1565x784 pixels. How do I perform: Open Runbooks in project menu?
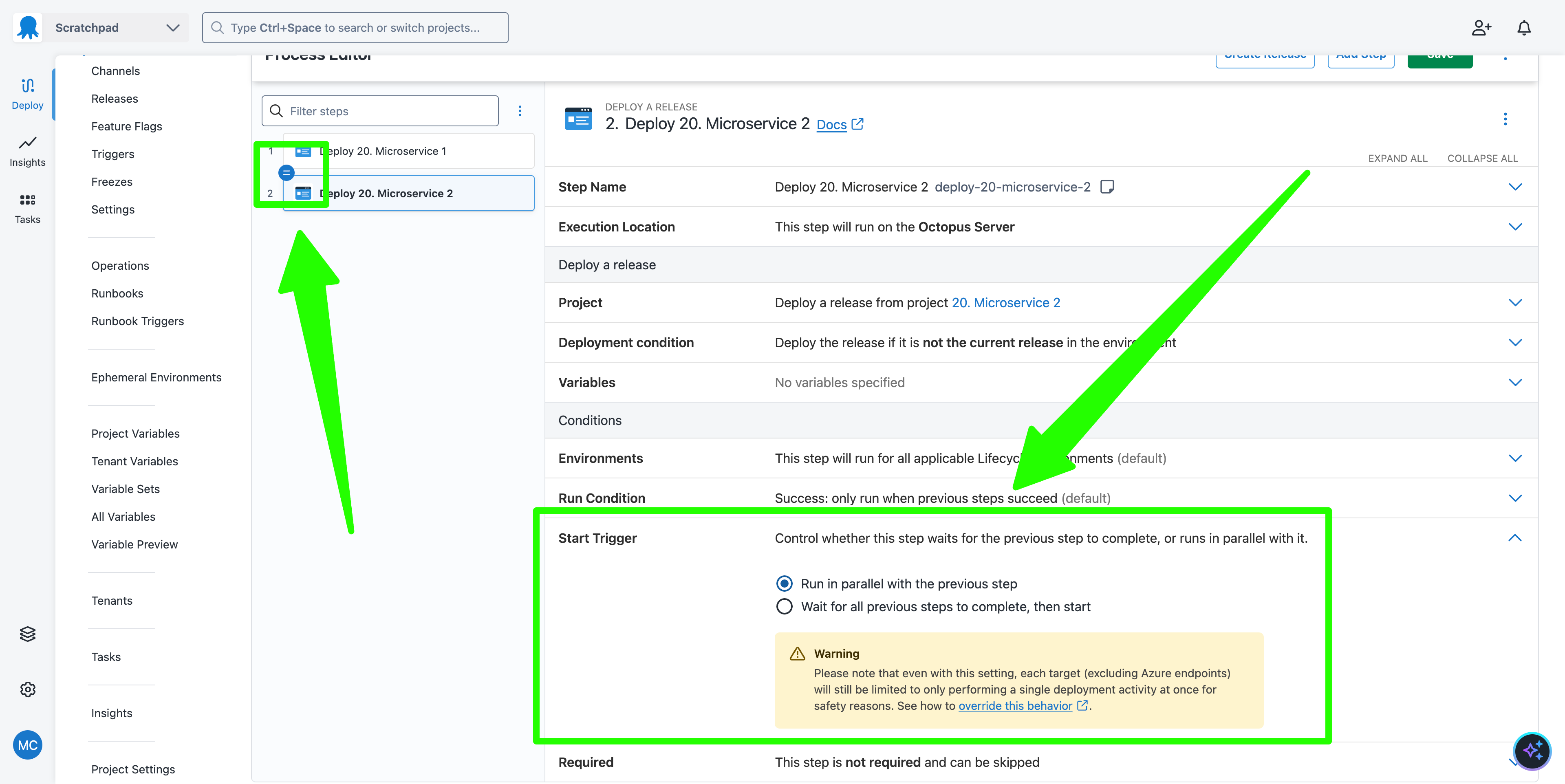point(117,293)
